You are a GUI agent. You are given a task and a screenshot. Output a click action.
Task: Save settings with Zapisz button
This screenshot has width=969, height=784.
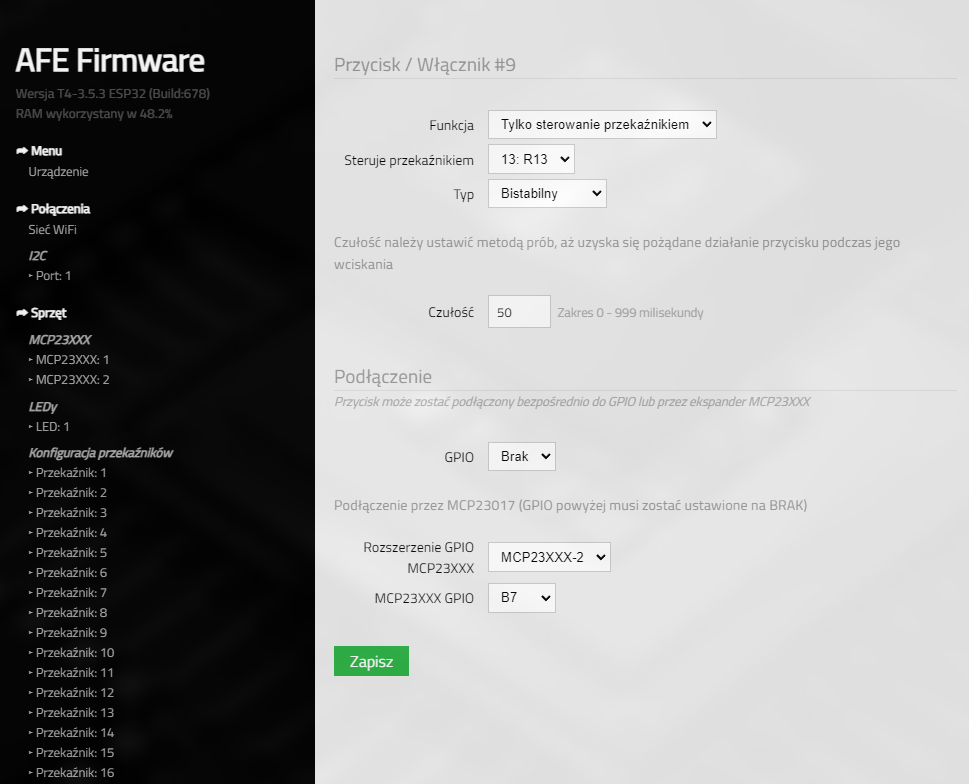click(371, 661)
